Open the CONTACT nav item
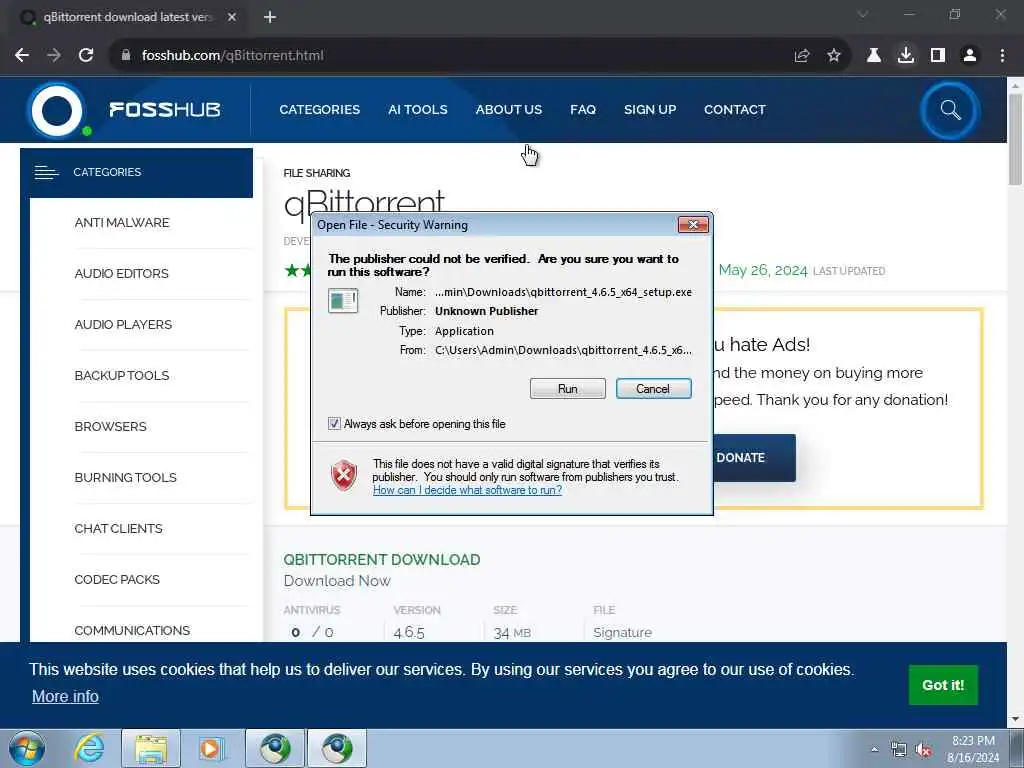 (x=735, y=110)
